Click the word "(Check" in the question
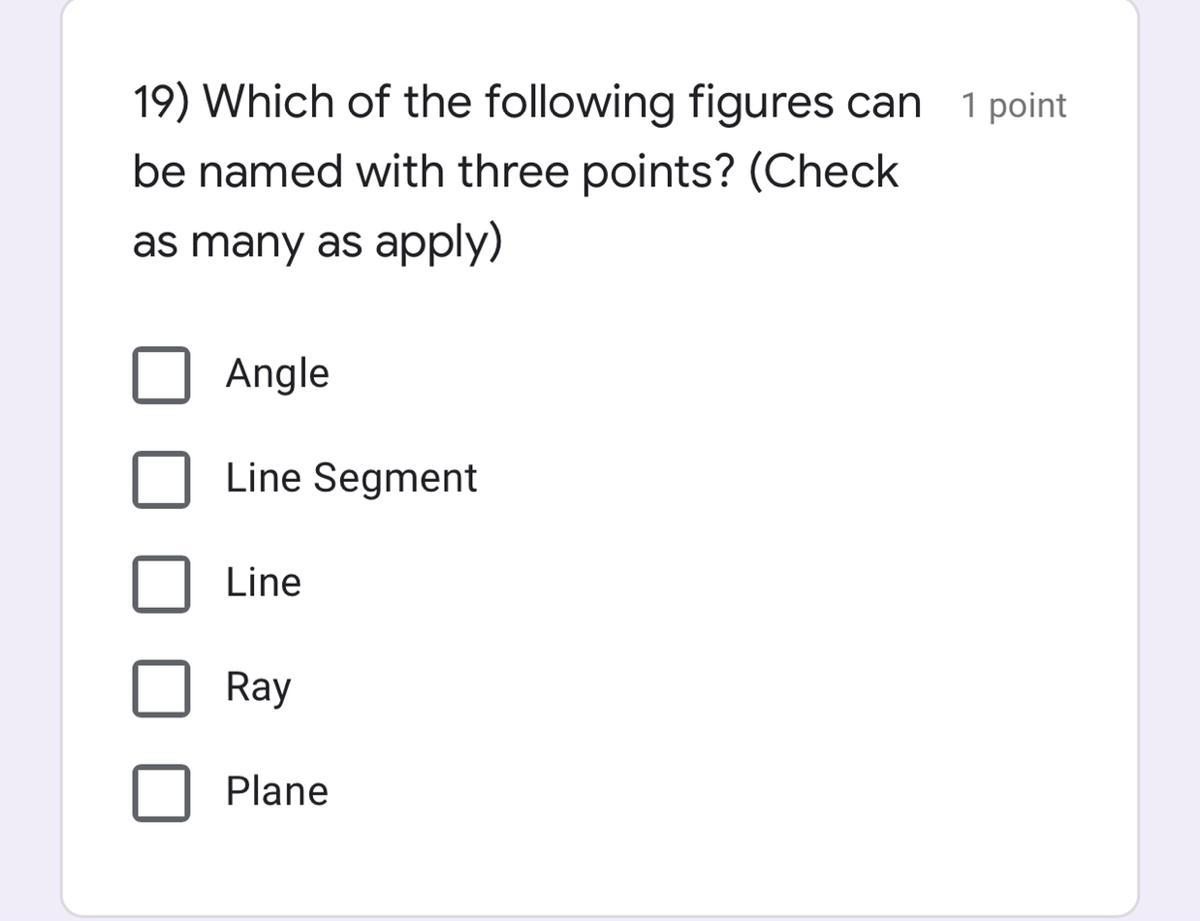The image size is (1200, 921). [823, 172]
